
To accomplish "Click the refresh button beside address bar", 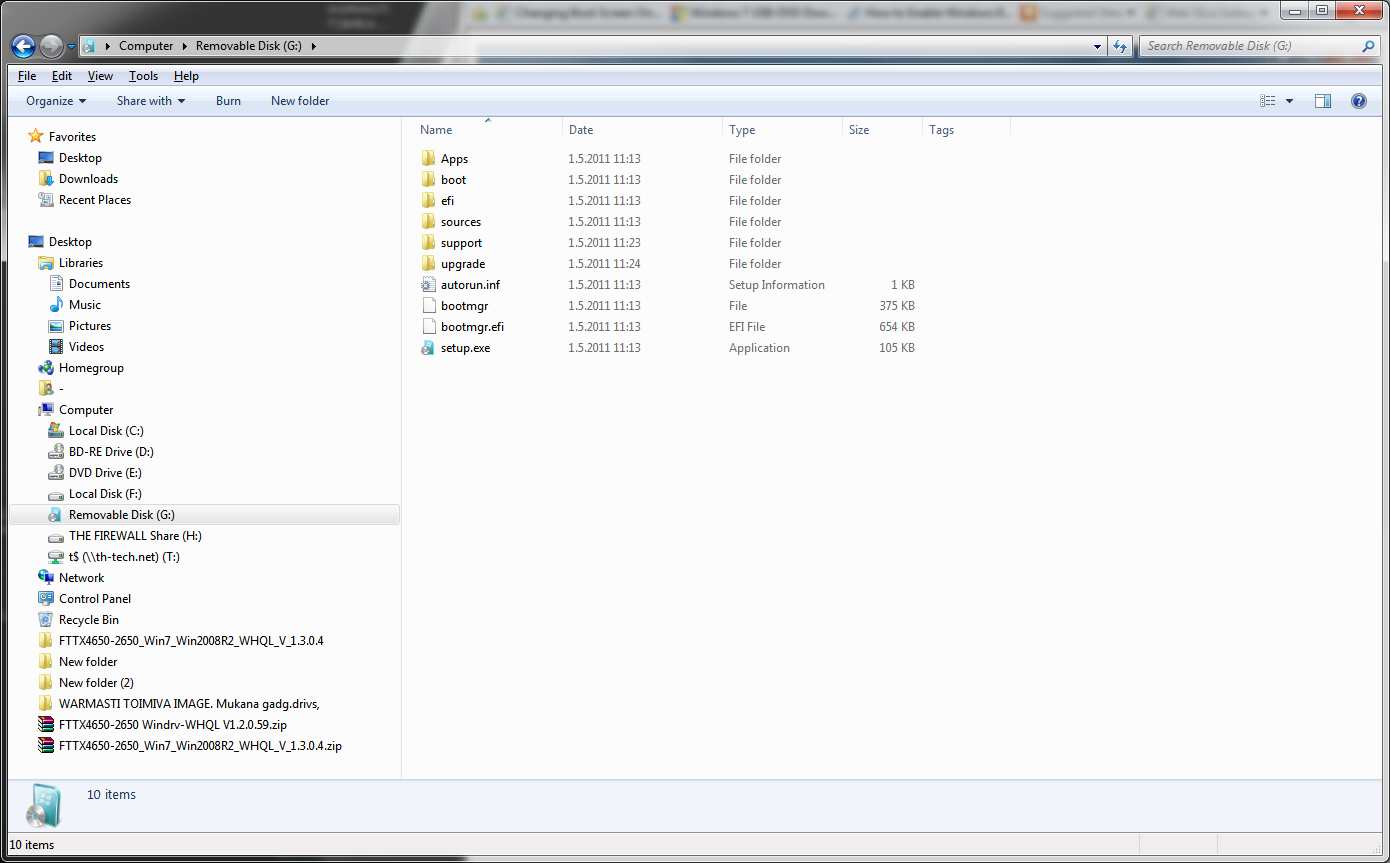I will (1120, 46).
